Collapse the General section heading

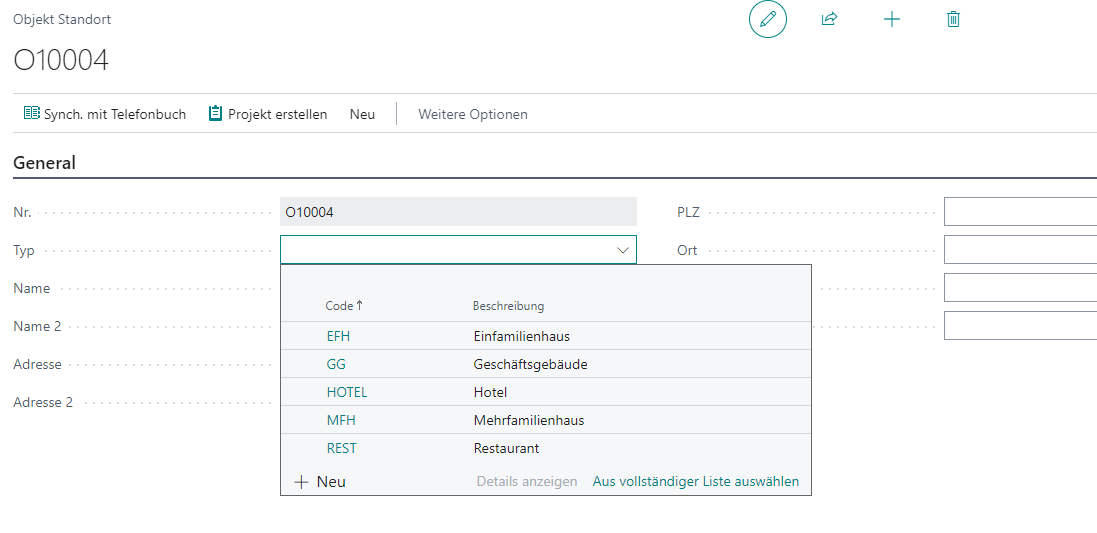tap(45, 163)
